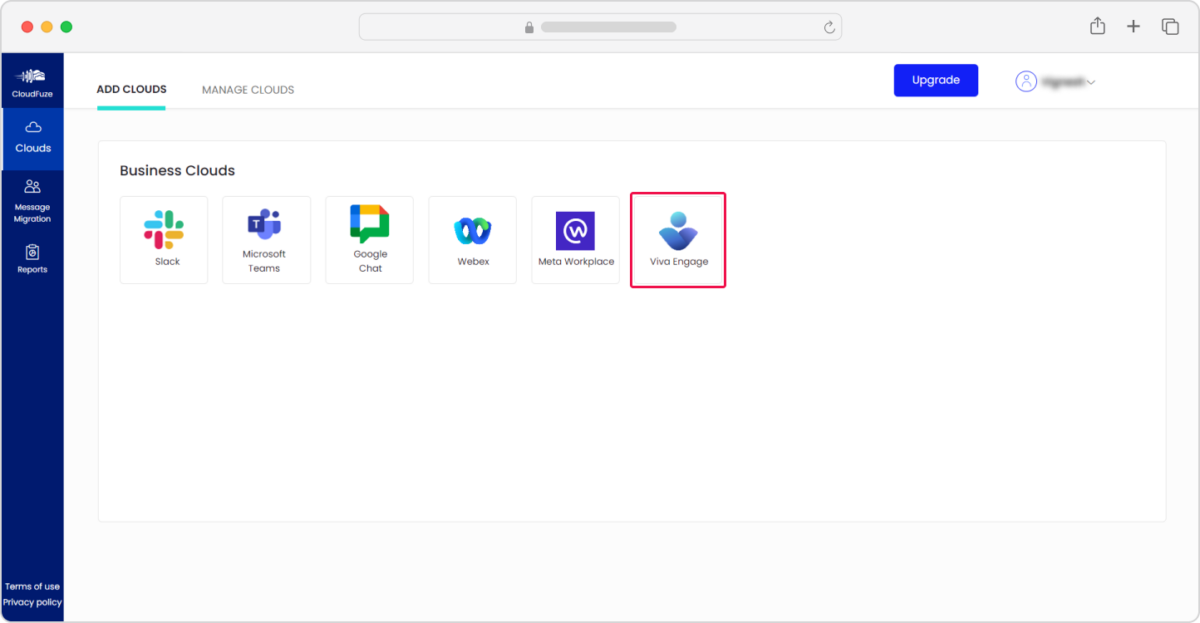
Task: Select the Google Chat cloud icon
Action: click(369, 239)
